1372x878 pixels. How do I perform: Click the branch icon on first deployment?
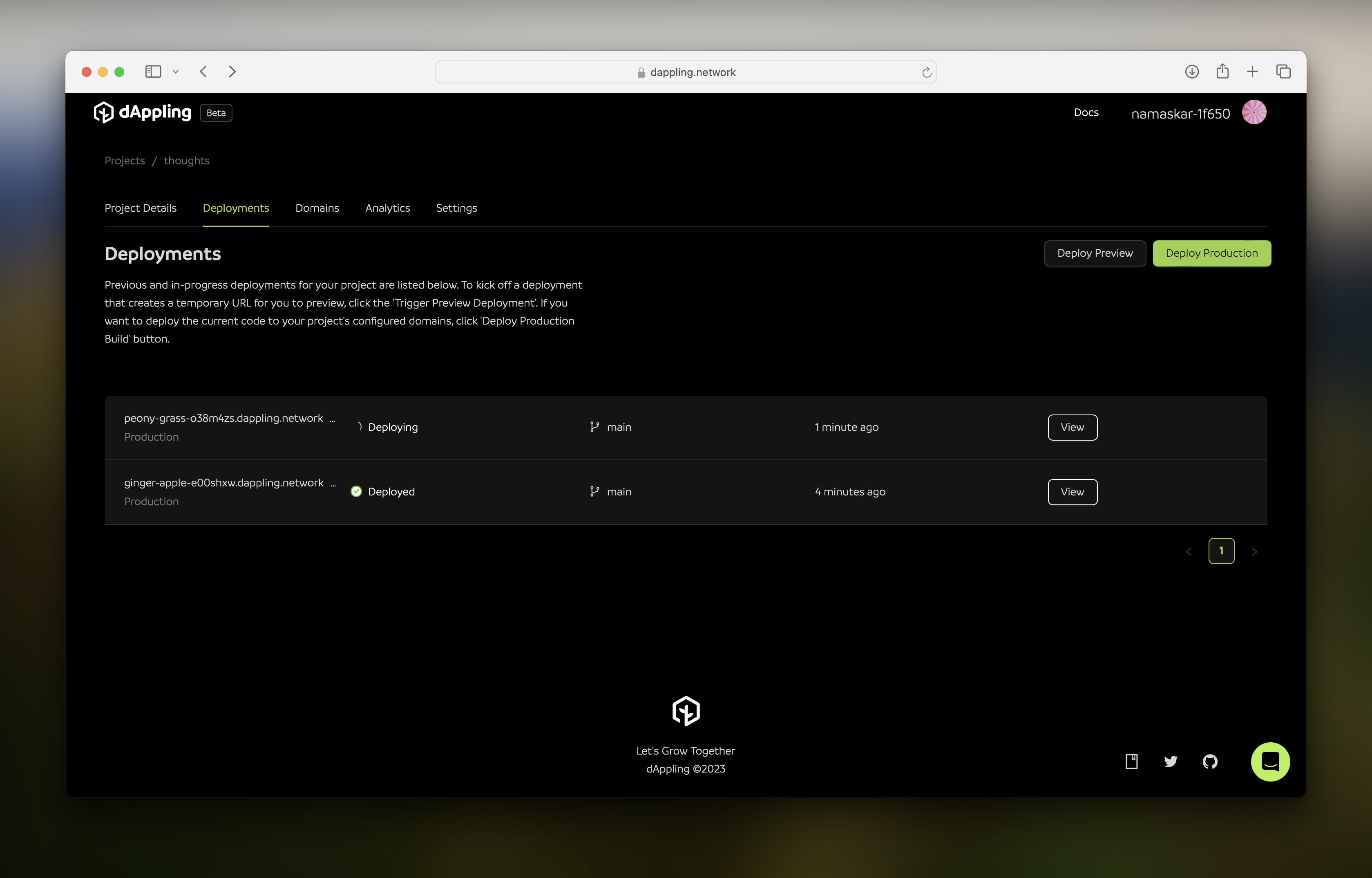(594, 427)
